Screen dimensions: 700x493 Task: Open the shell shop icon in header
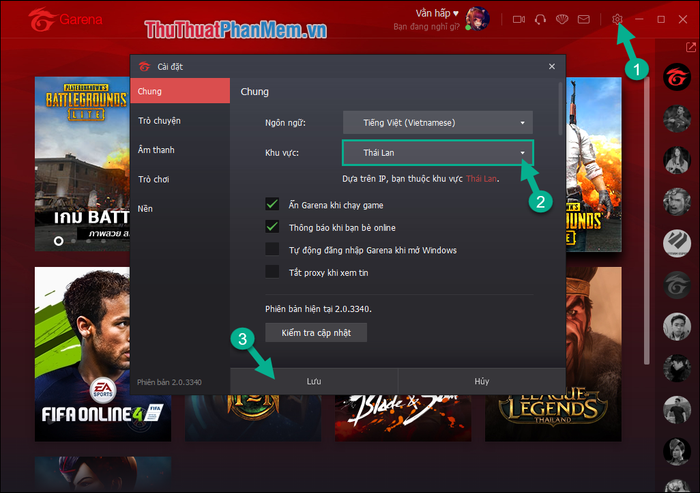[562, 19]
